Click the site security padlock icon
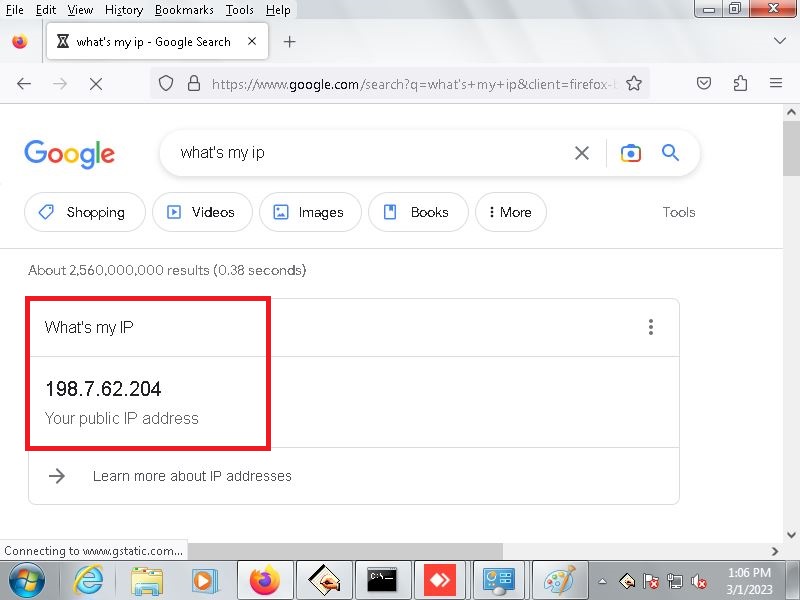 [194, 84]
